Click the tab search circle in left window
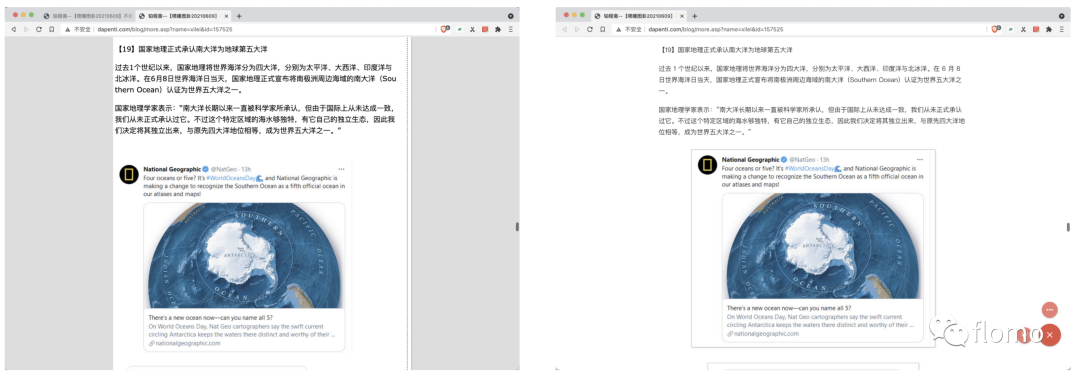 510,15
